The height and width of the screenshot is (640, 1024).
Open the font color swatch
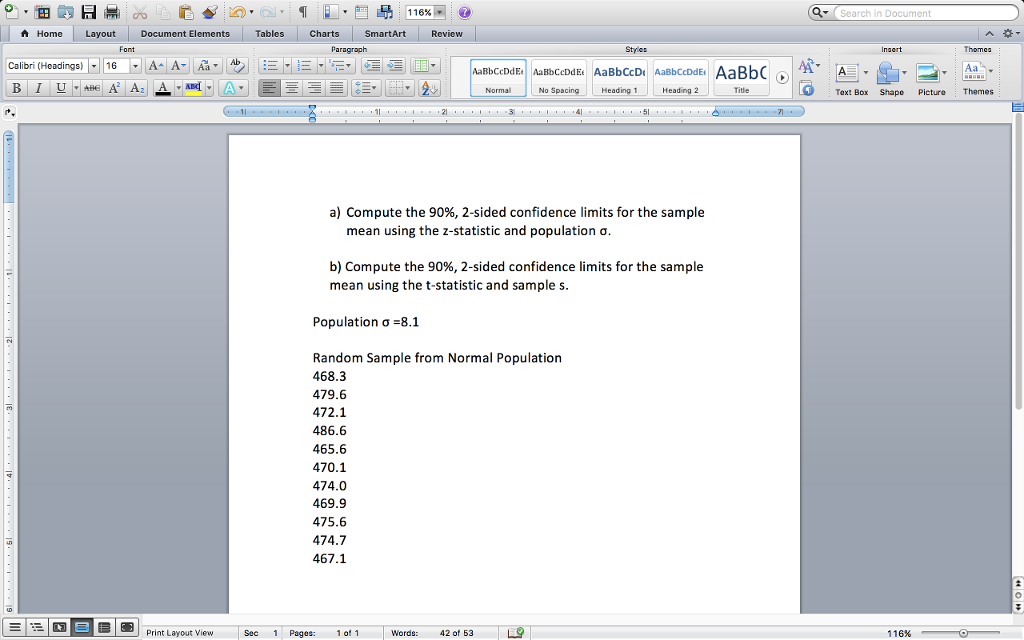point(162,88)
